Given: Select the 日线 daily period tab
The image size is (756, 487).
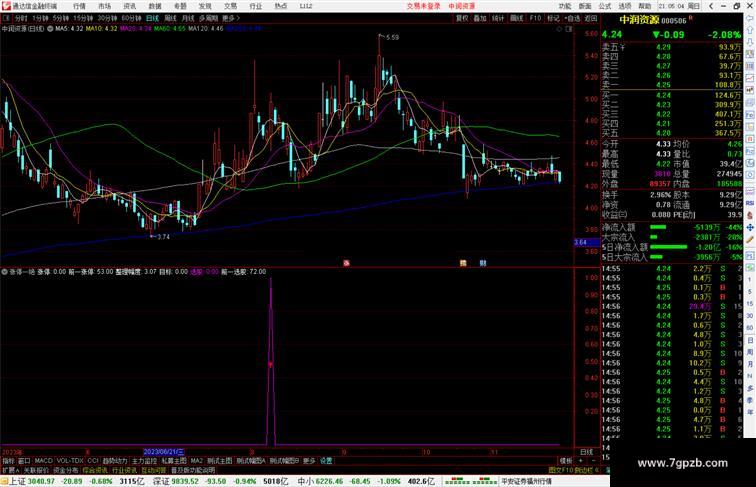Looking at the screenshot, I should (152, 18).
